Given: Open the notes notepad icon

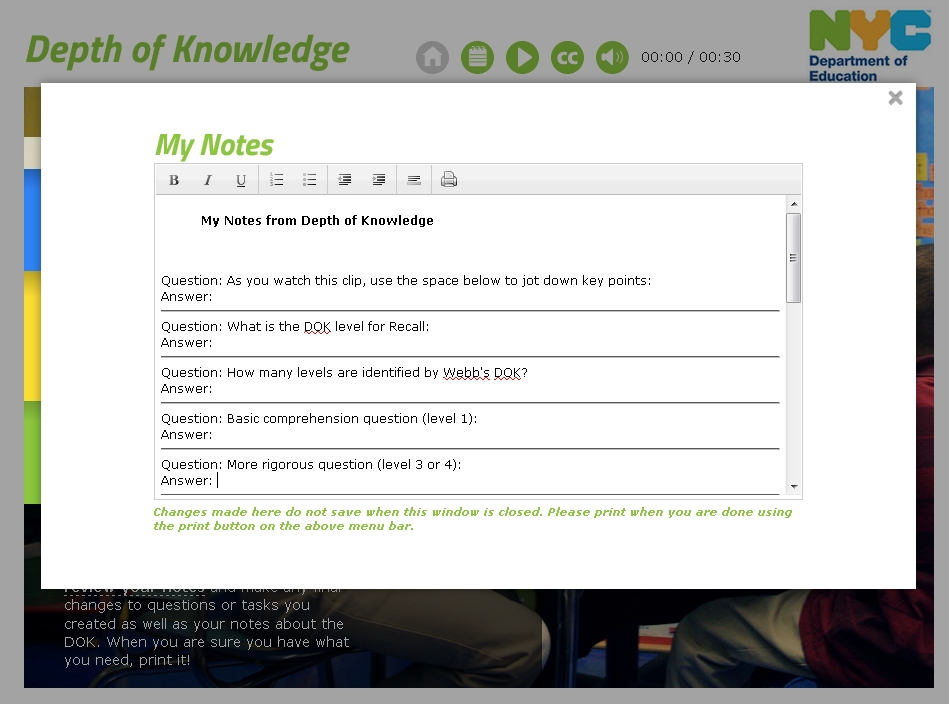Looking at the screenshot, I should click(x=477, y=57).
